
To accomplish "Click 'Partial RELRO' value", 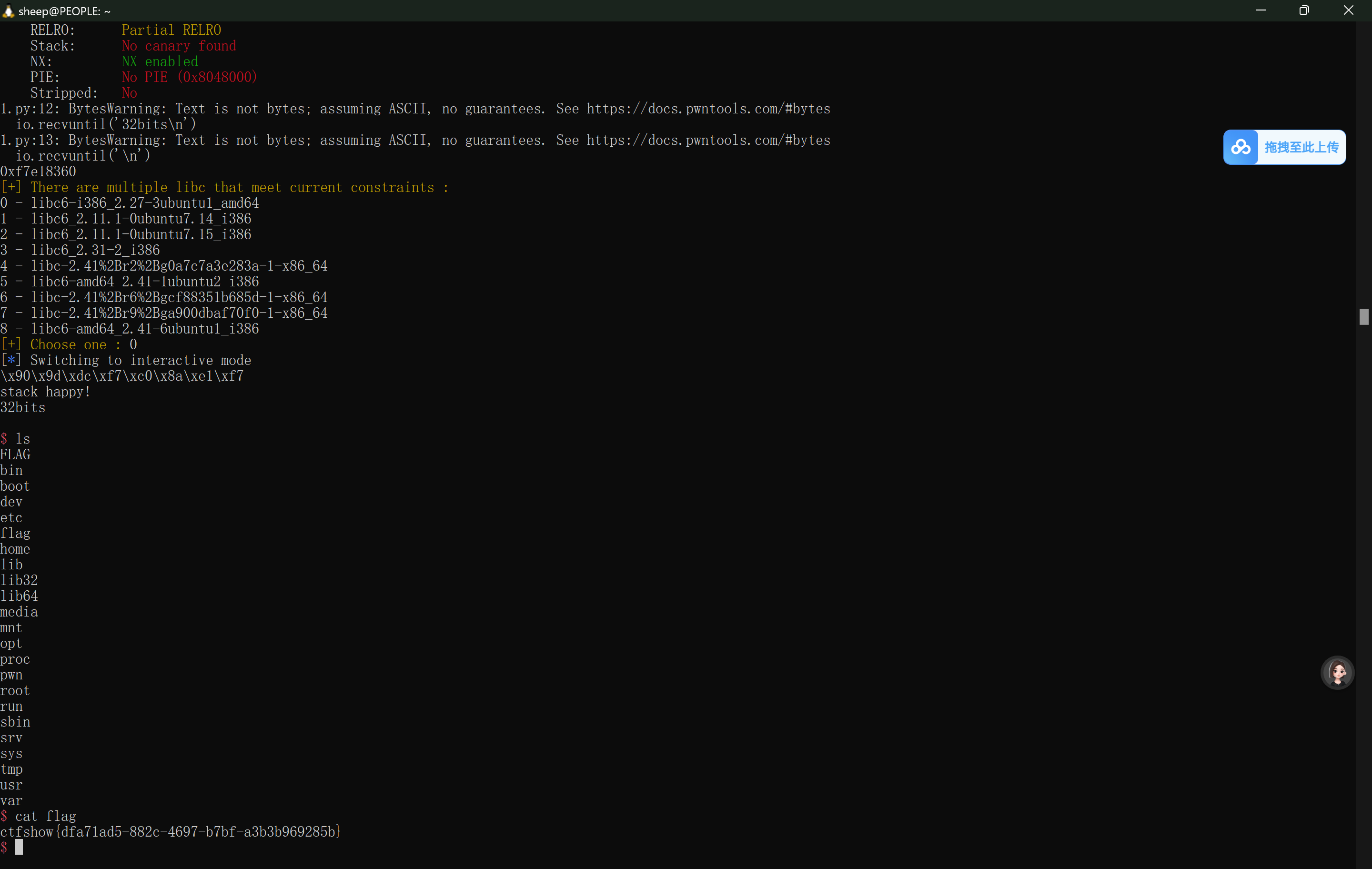I will tap(171, 30).
